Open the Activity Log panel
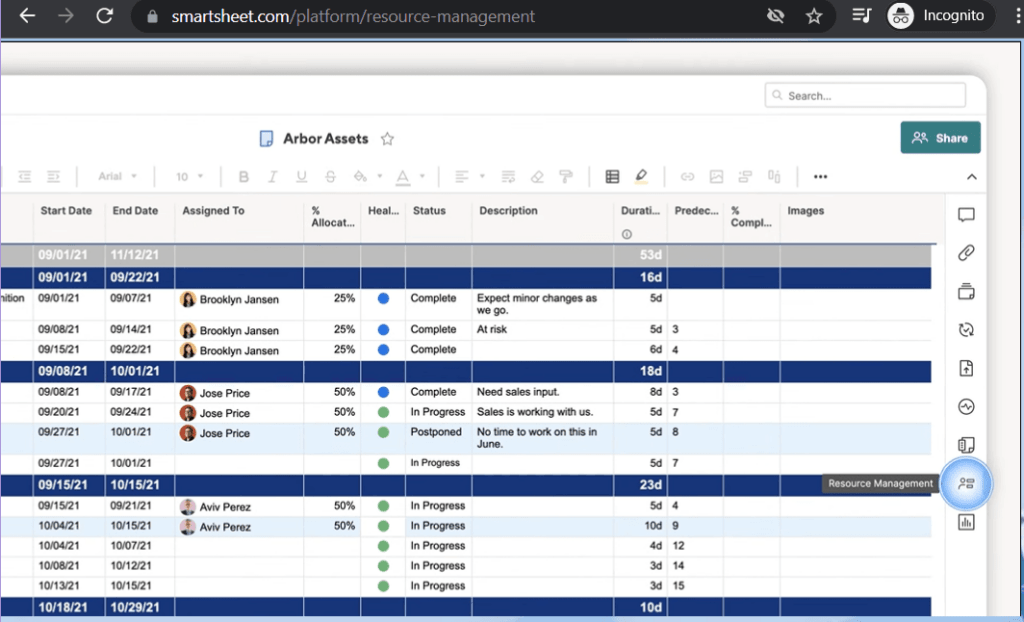Screen dimensions: 1024x622 (x=965, y=406)
